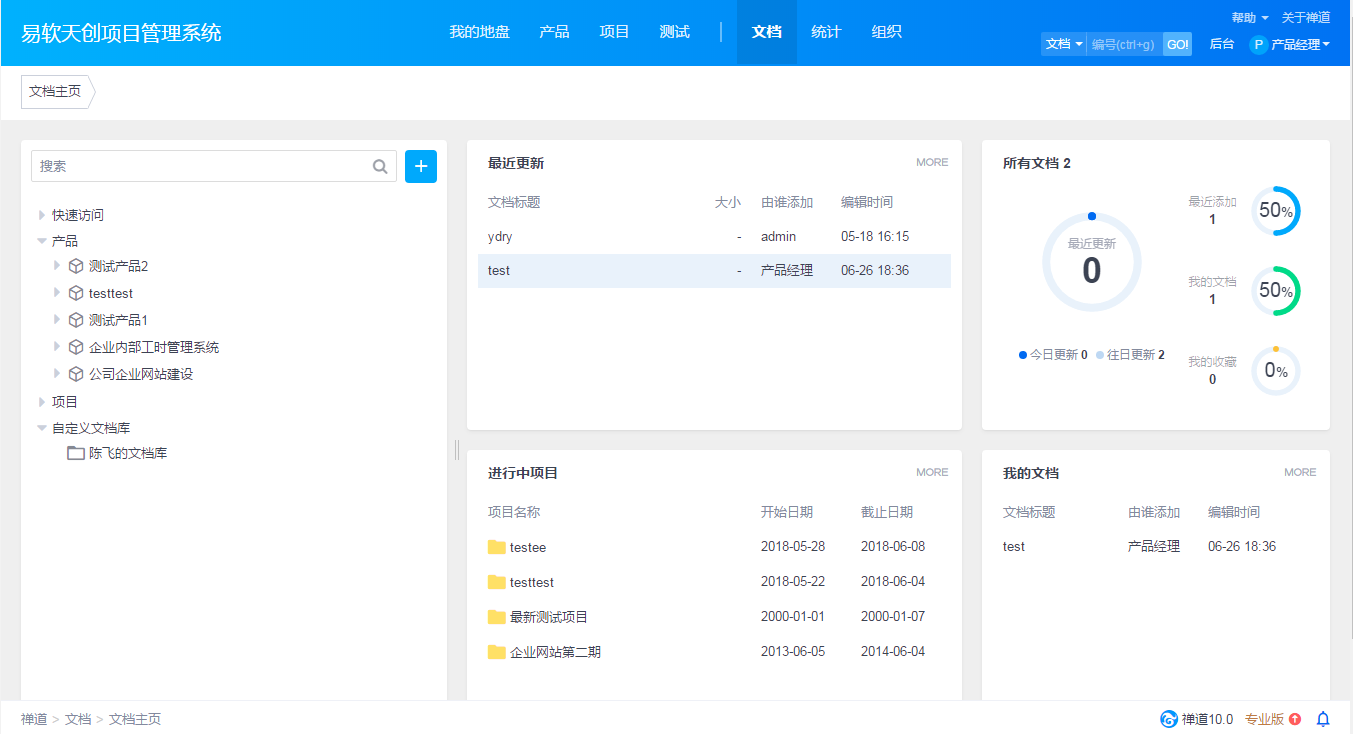
Task: Open project 企业网站第二期 name
Action: [x=555, y=652]
